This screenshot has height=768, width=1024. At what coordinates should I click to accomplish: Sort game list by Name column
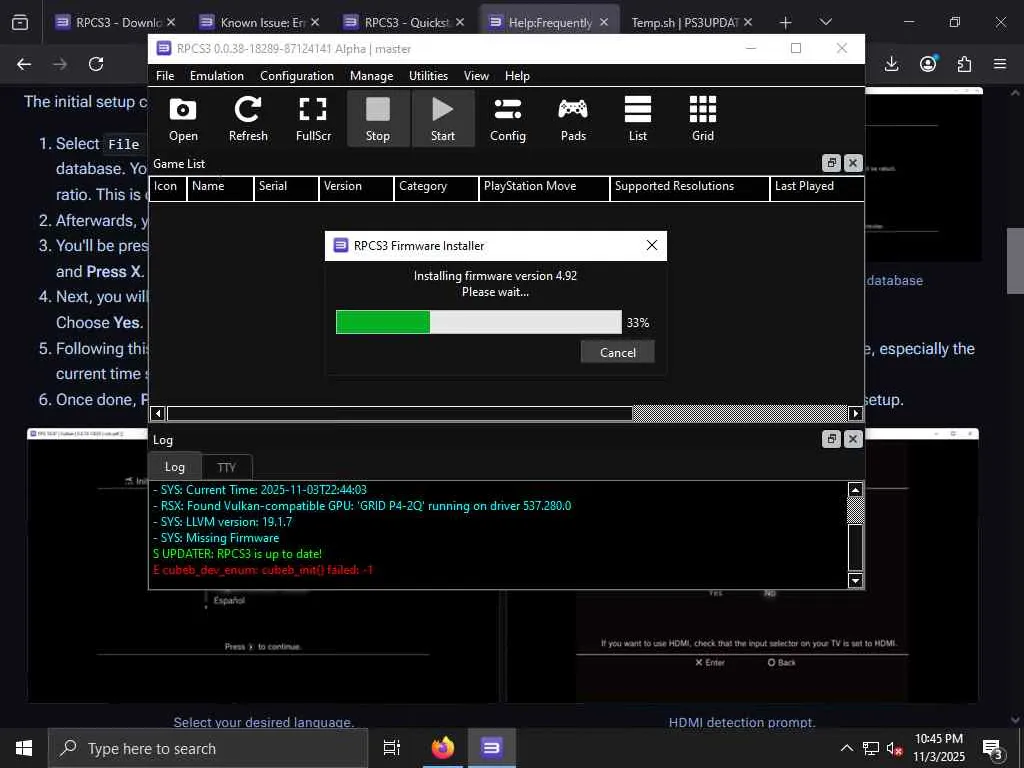tap(220, 186)
